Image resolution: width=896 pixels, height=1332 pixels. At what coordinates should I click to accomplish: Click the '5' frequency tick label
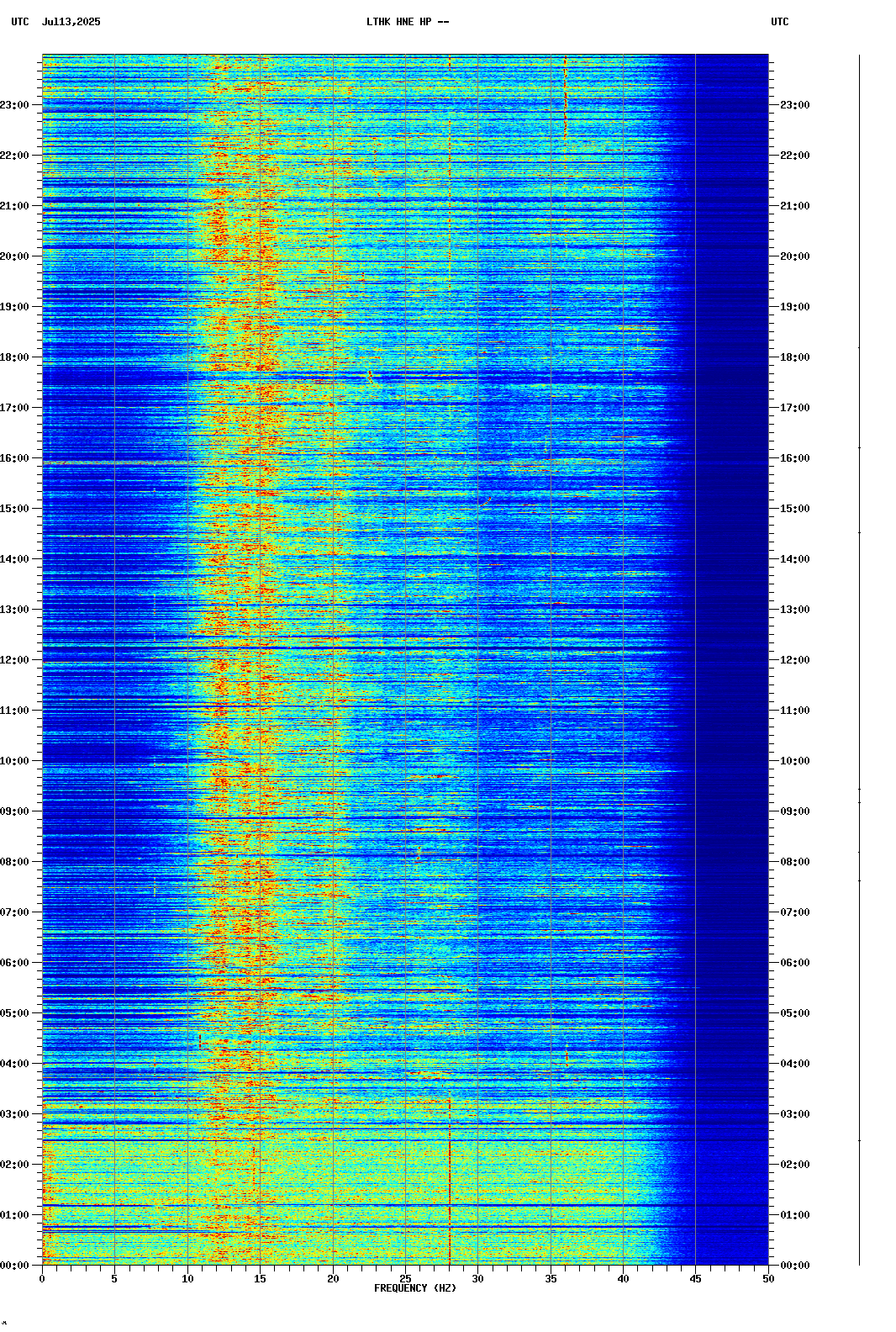click(114, 1279)
